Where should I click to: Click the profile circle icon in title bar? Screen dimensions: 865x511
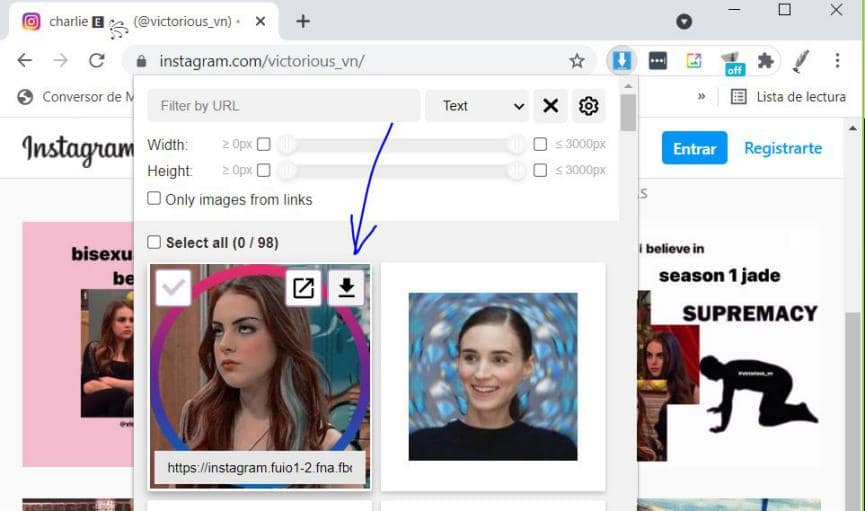pos(684,22)
